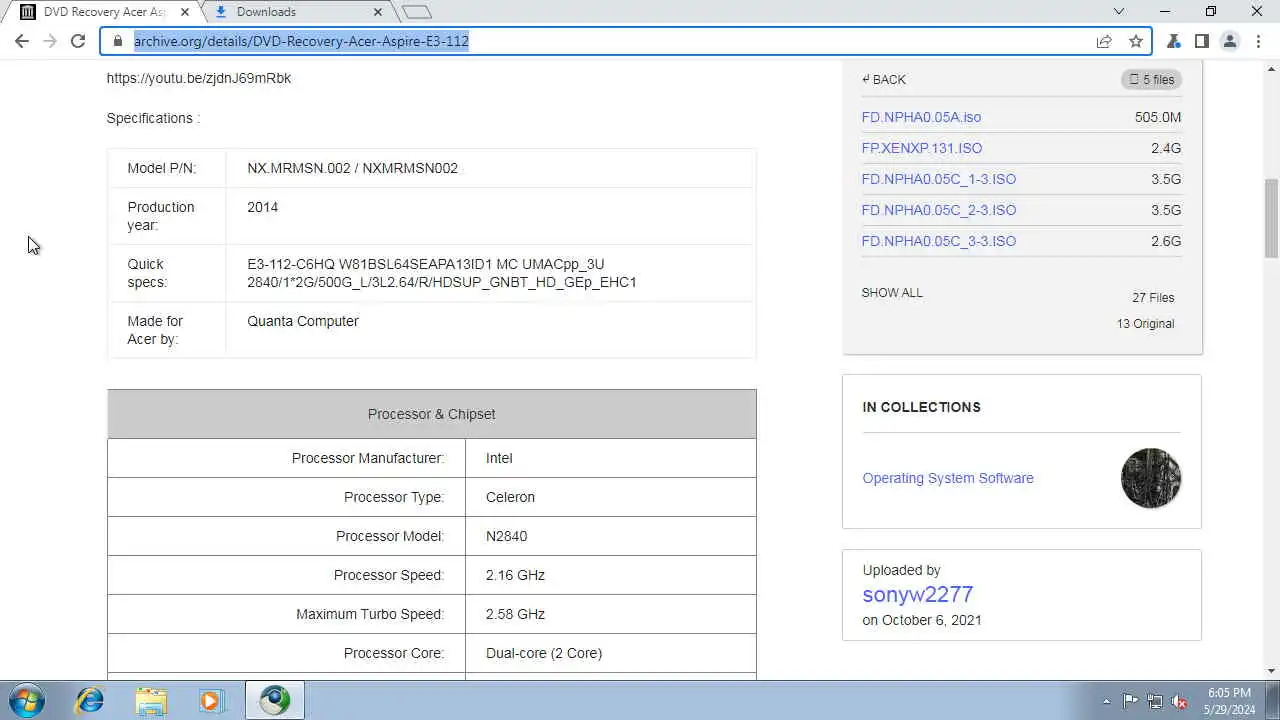Click the scrollbar down arrow

[1271, 672]
